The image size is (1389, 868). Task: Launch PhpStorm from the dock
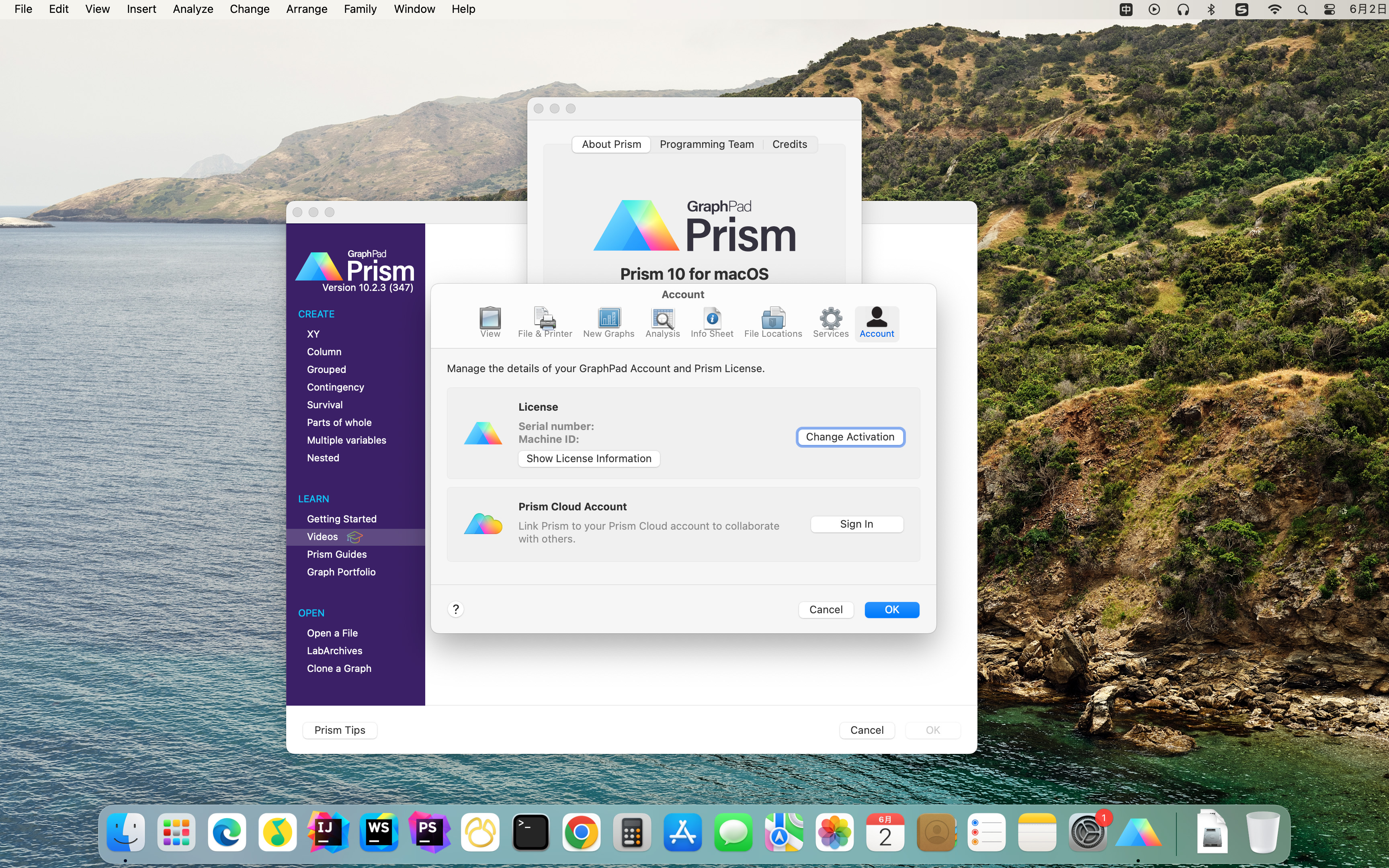[x=429, y=832]
